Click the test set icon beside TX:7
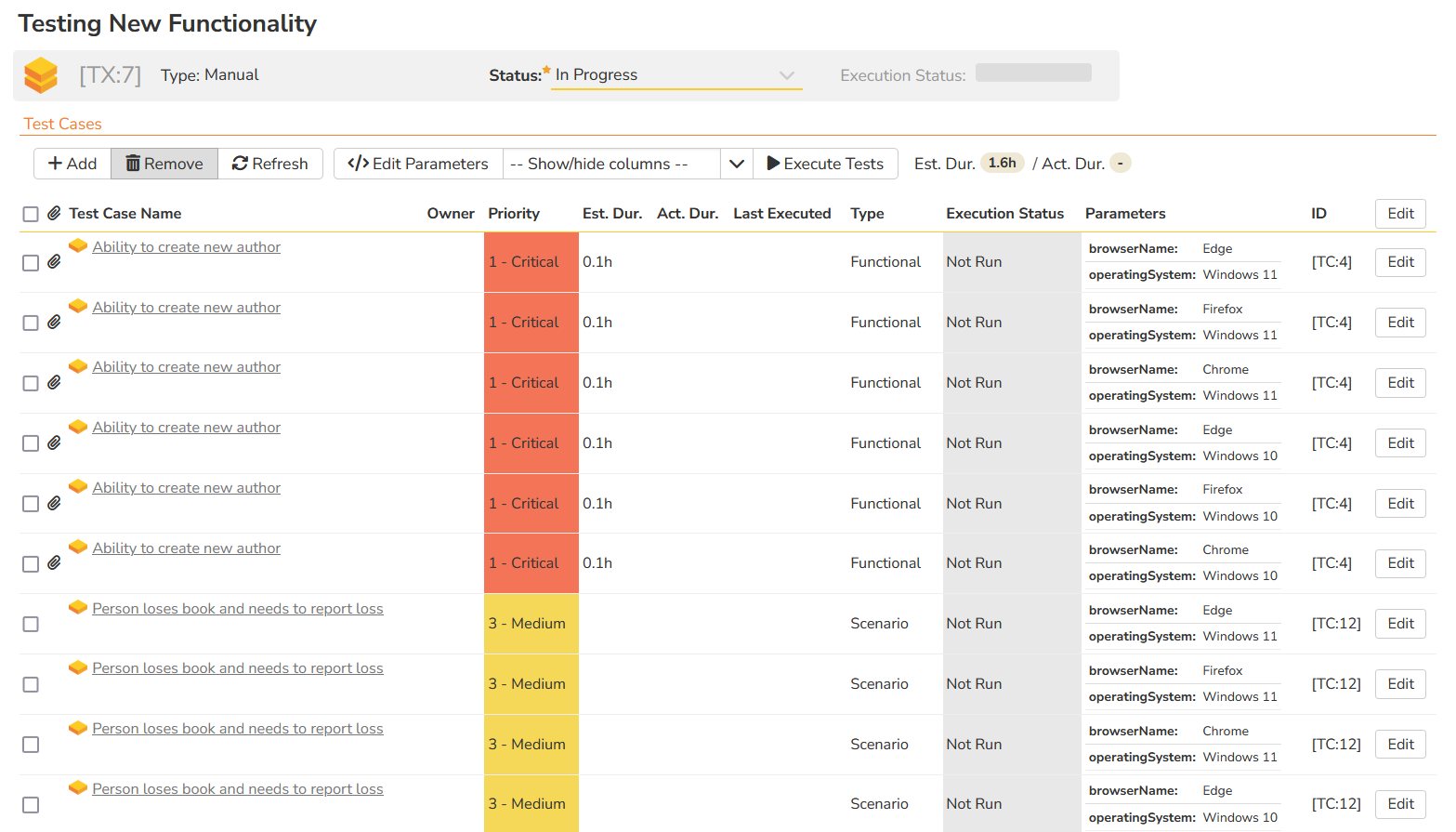The width and height of the screenshot is (1456, 832). [x=41, y=75]
